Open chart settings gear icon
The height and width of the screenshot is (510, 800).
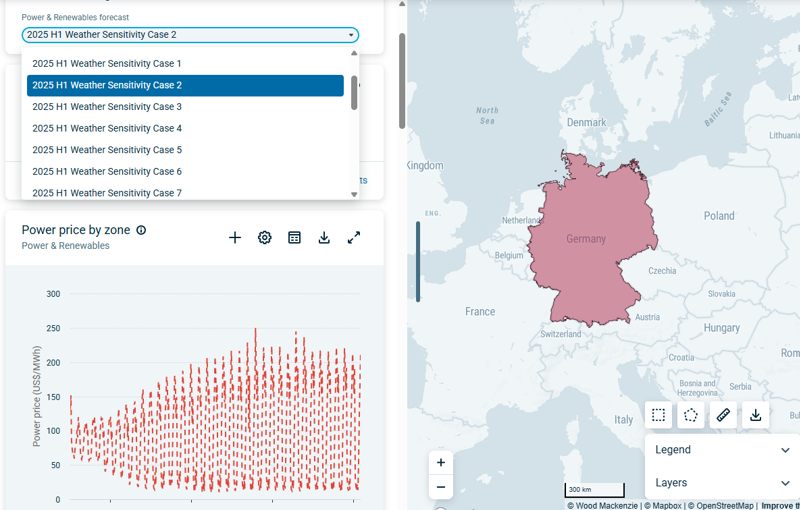point(265,238)
